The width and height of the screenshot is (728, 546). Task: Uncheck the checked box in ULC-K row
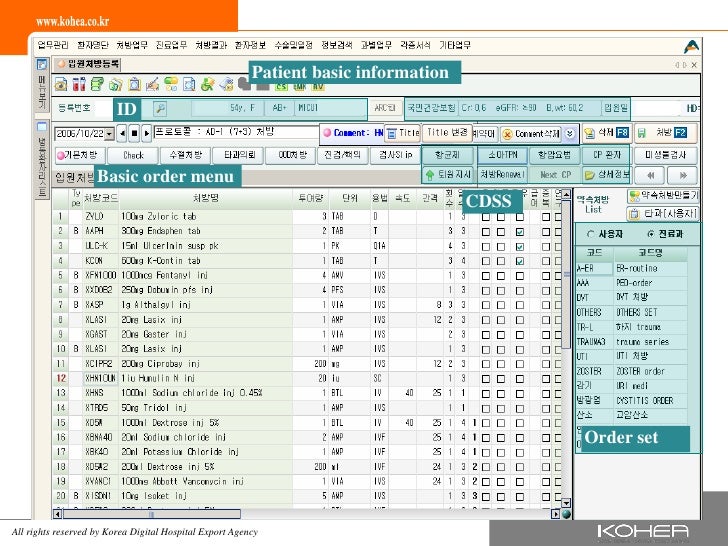tap(518, 245)
